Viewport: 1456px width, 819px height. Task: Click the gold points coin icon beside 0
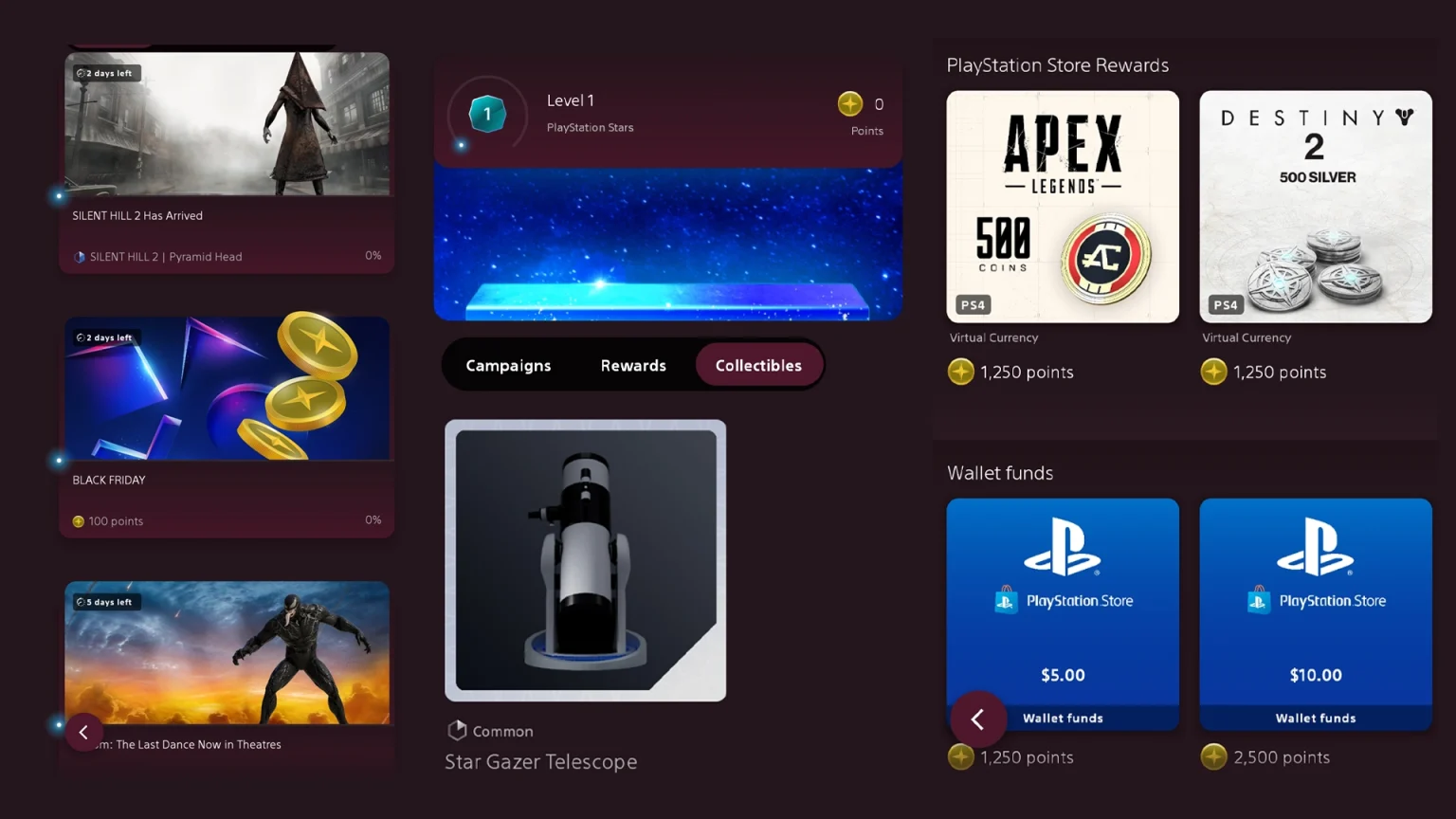pyautogui.click(x=850, y=103)
